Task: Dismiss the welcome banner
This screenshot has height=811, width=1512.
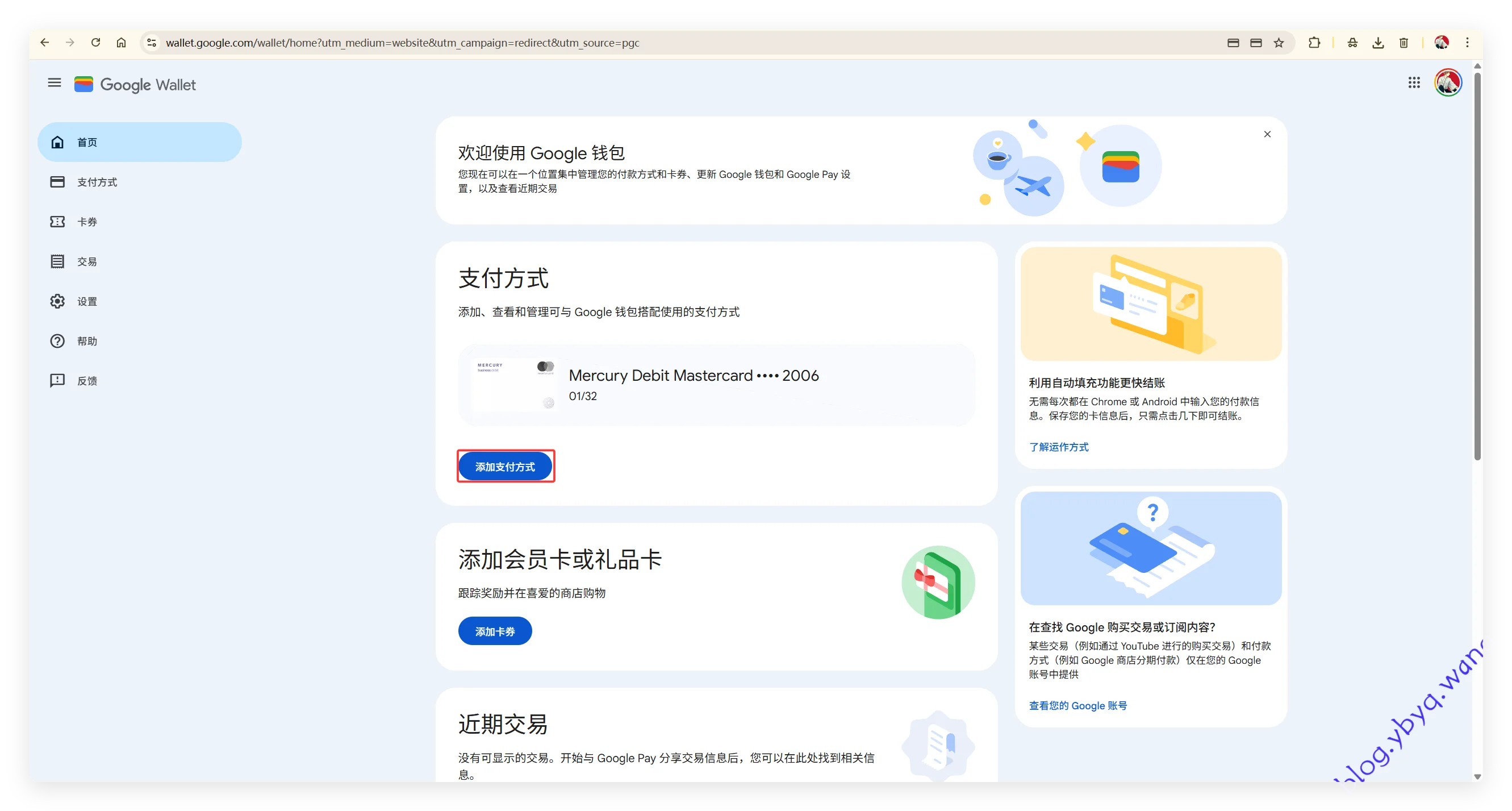Action: [1267, 135]
